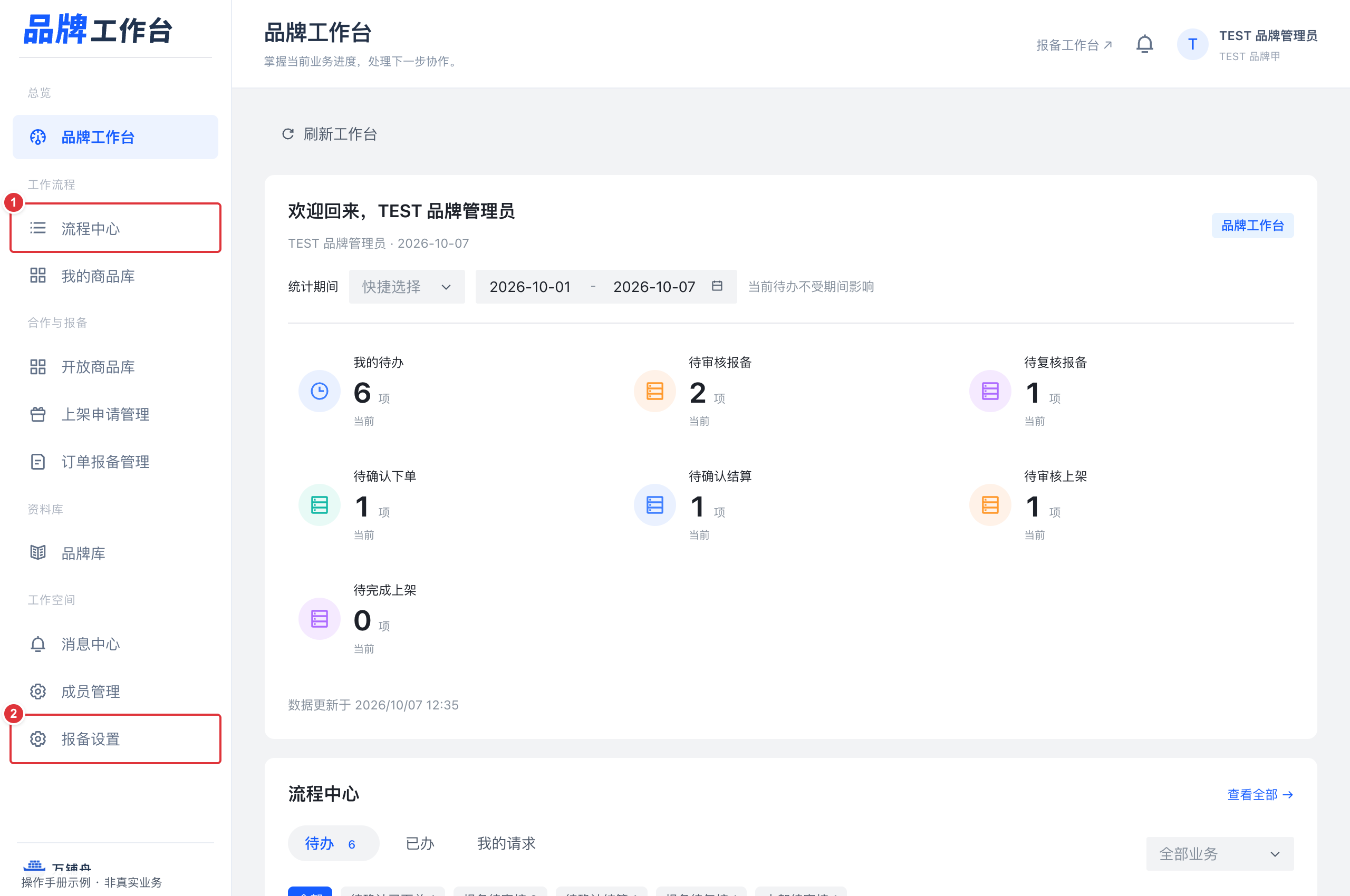
Task: Open 订单报备管理 from the sidebar
Action: coord(115,462)
